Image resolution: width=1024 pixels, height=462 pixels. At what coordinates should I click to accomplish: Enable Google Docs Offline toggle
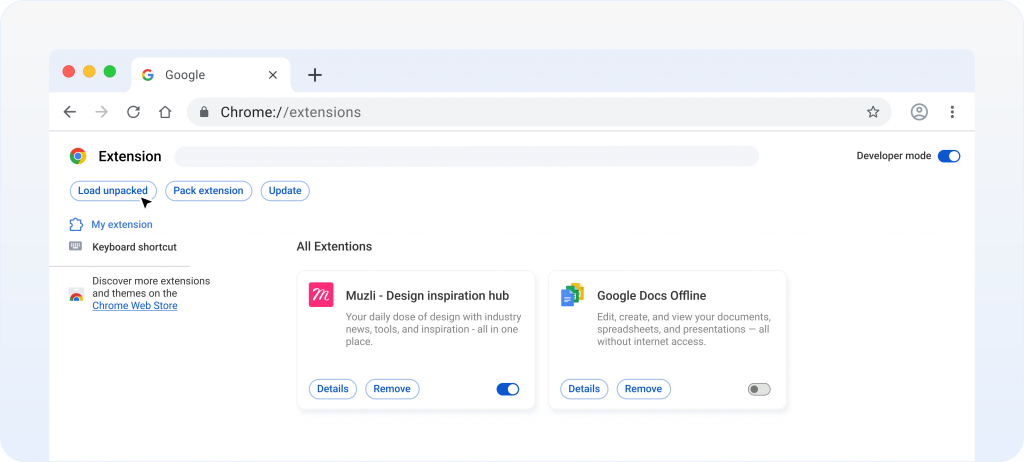coord(759,389)
